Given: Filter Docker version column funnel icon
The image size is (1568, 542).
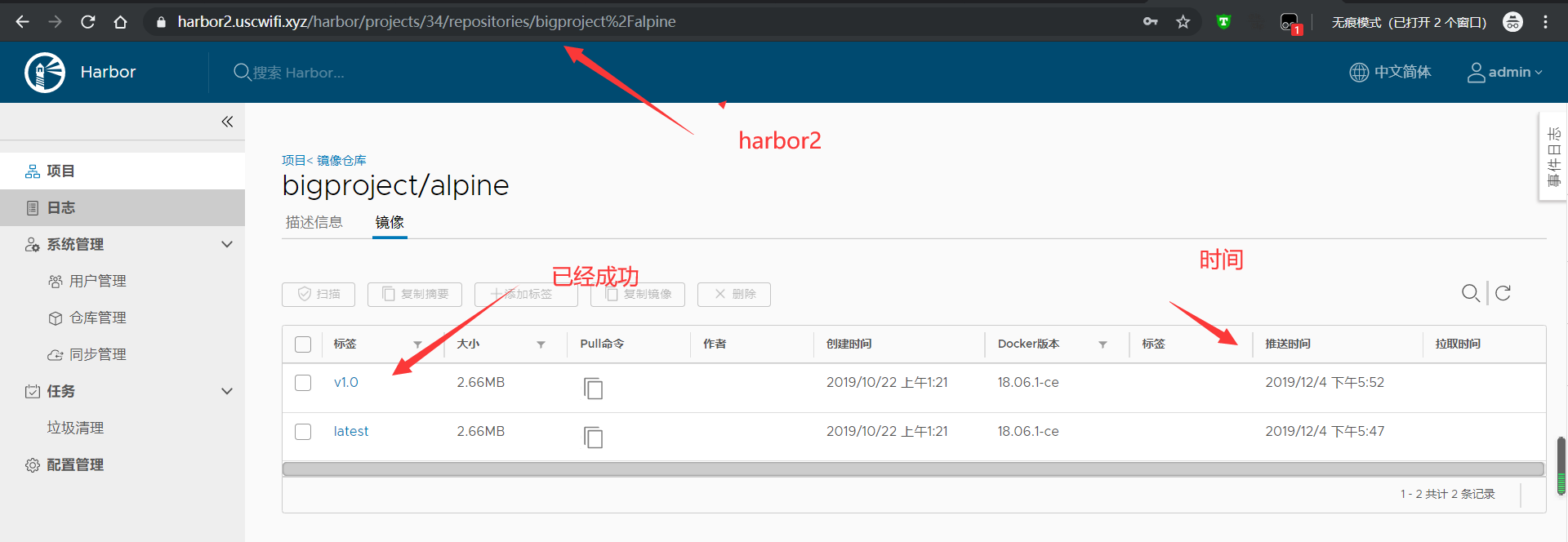Looking at the screenshot, I should point(1102,344).
